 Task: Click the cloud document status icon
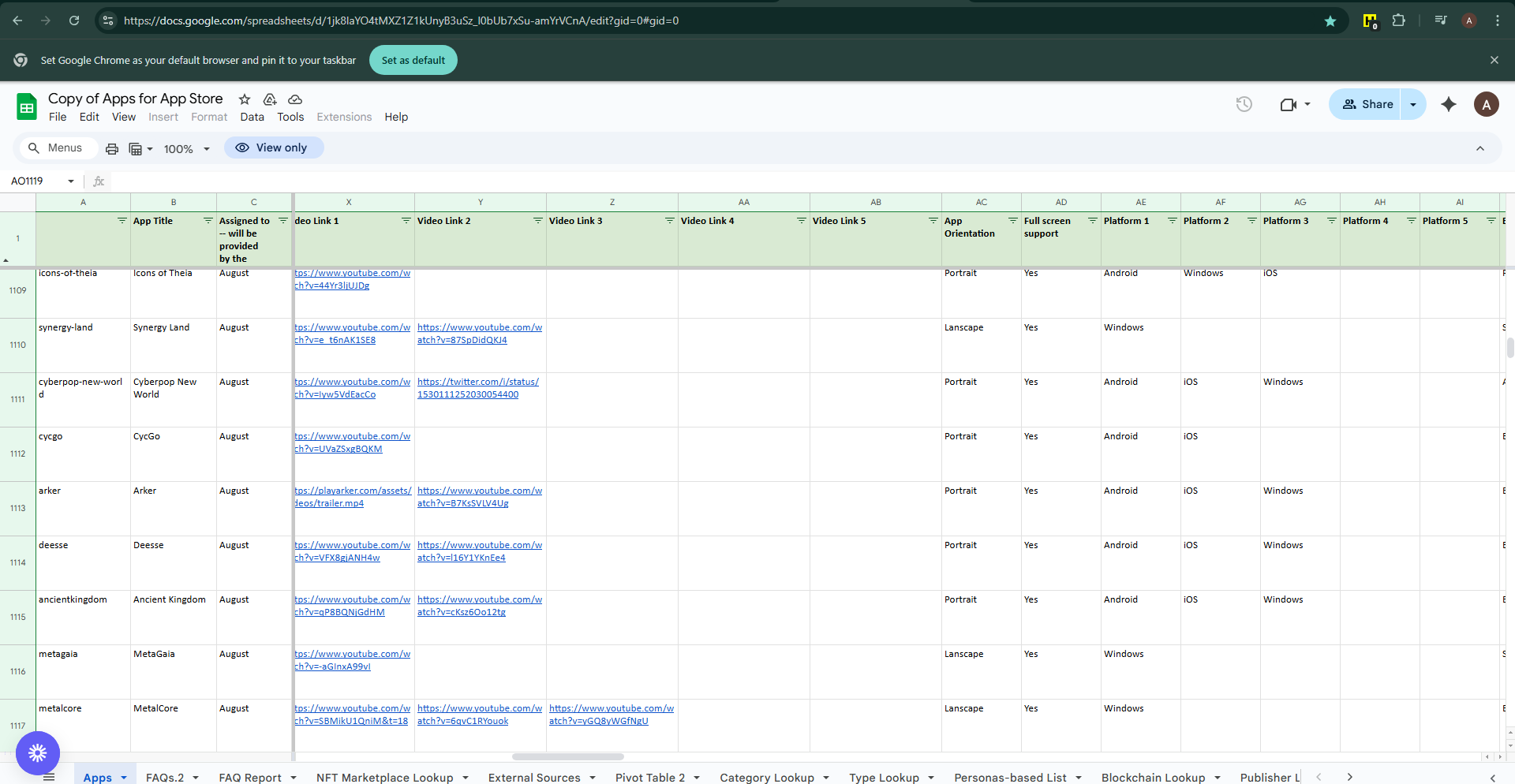coord(295,99)
